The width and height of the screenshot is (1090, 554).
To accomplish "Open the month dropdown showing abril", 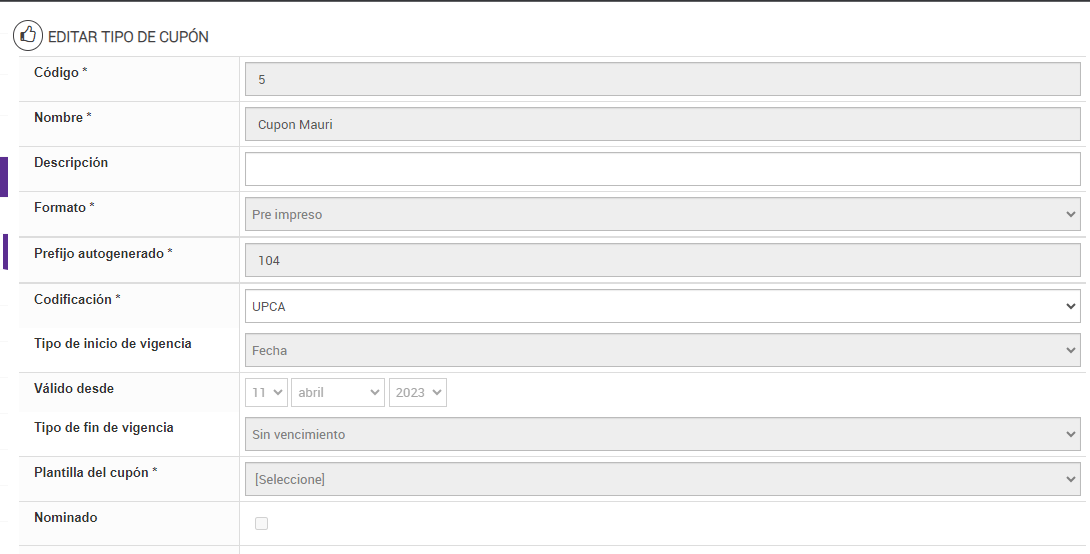I will coord(338,393).
